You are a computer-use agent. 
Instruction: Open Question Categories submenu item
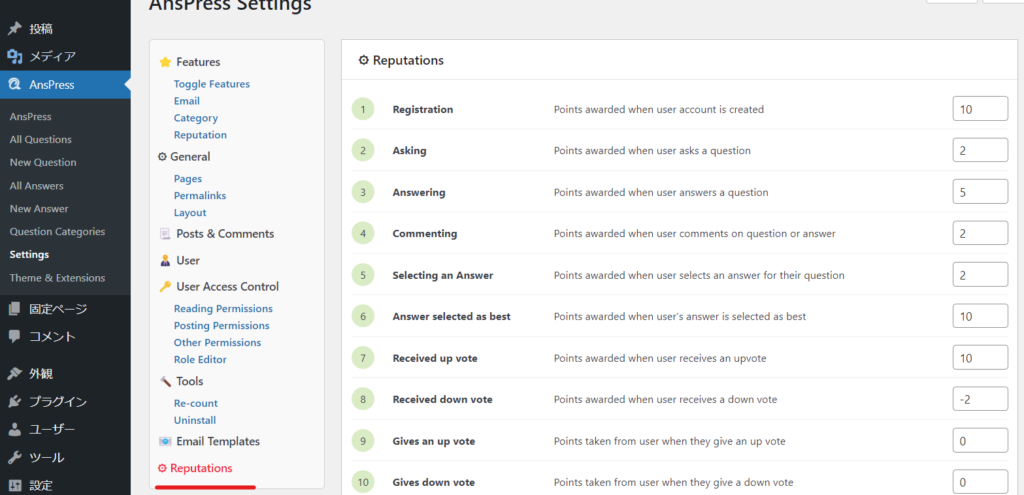pyautogui.click(x=57, y=232)
